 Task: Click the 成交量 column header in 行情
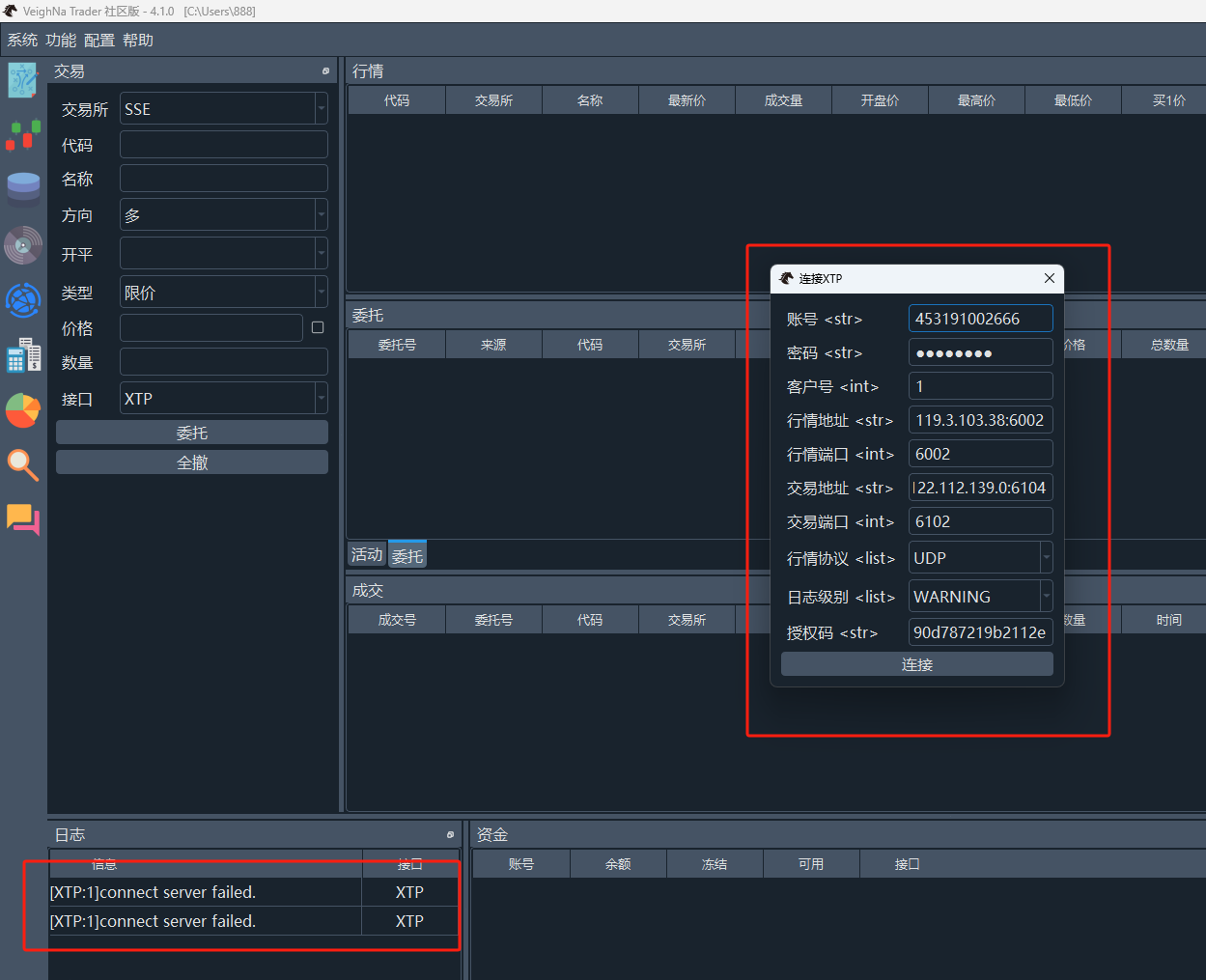click(x=783, y=100)
